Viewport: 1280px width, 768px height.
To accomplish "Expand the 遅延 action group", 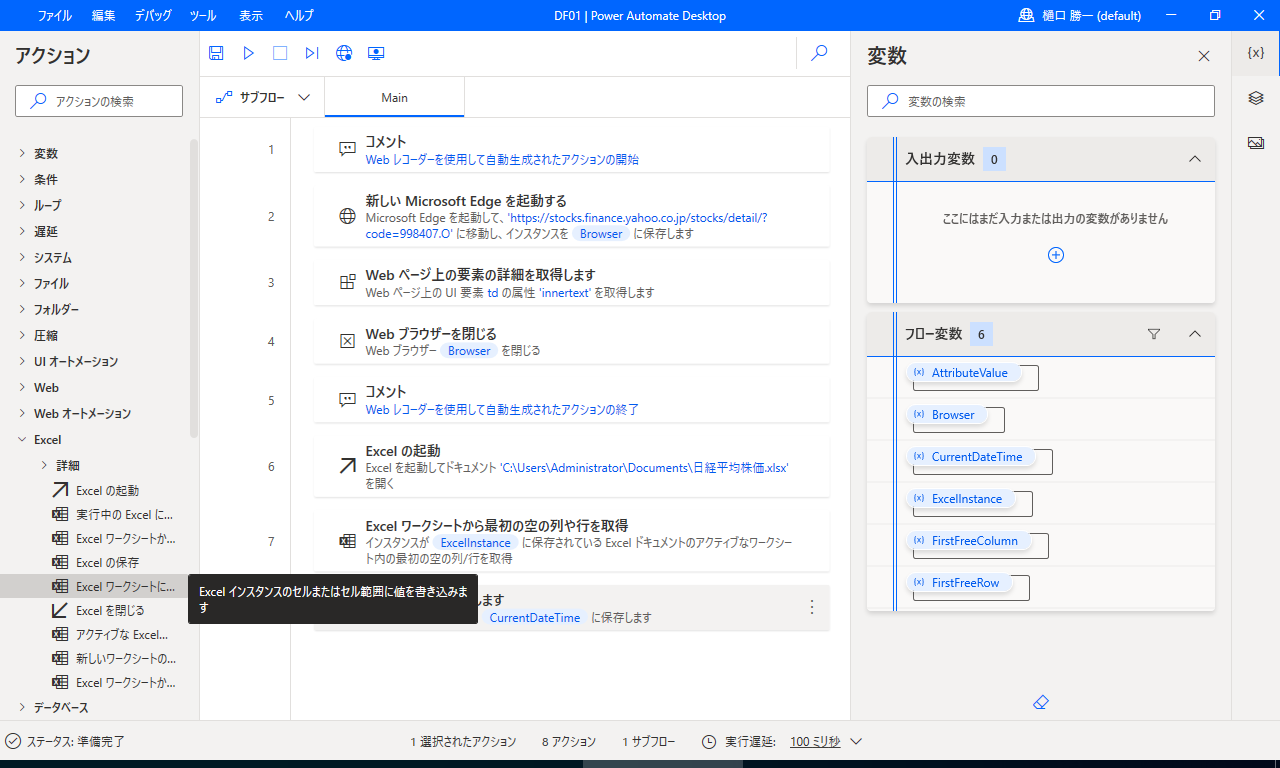I will tap(22, 231).
